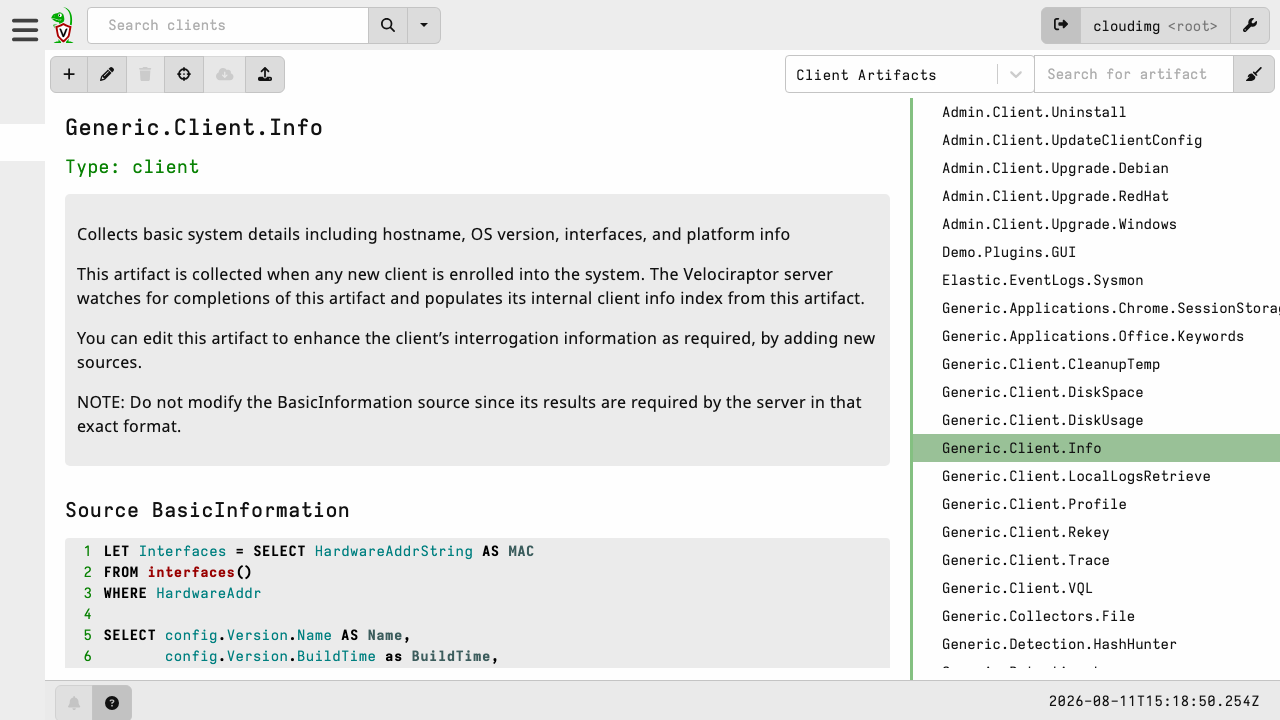The height and width of the screenshot is (720, 1280).
Task: Select Generic.Client.Trace artifact
Action: 1096,560
